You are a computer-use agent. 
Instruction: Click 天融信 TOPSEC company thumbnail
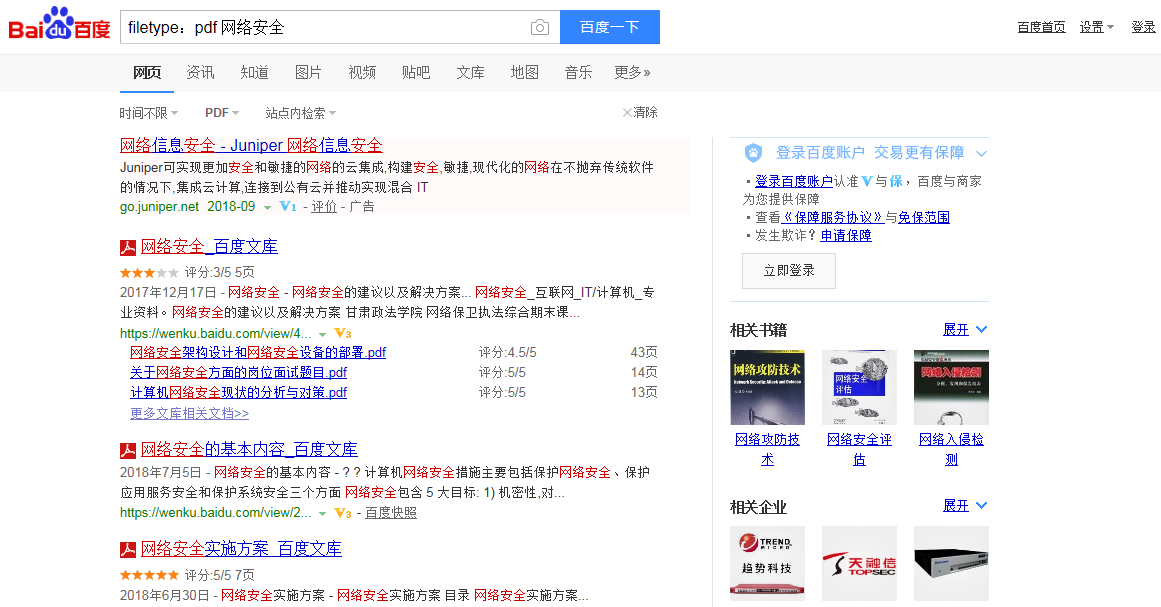859,563
